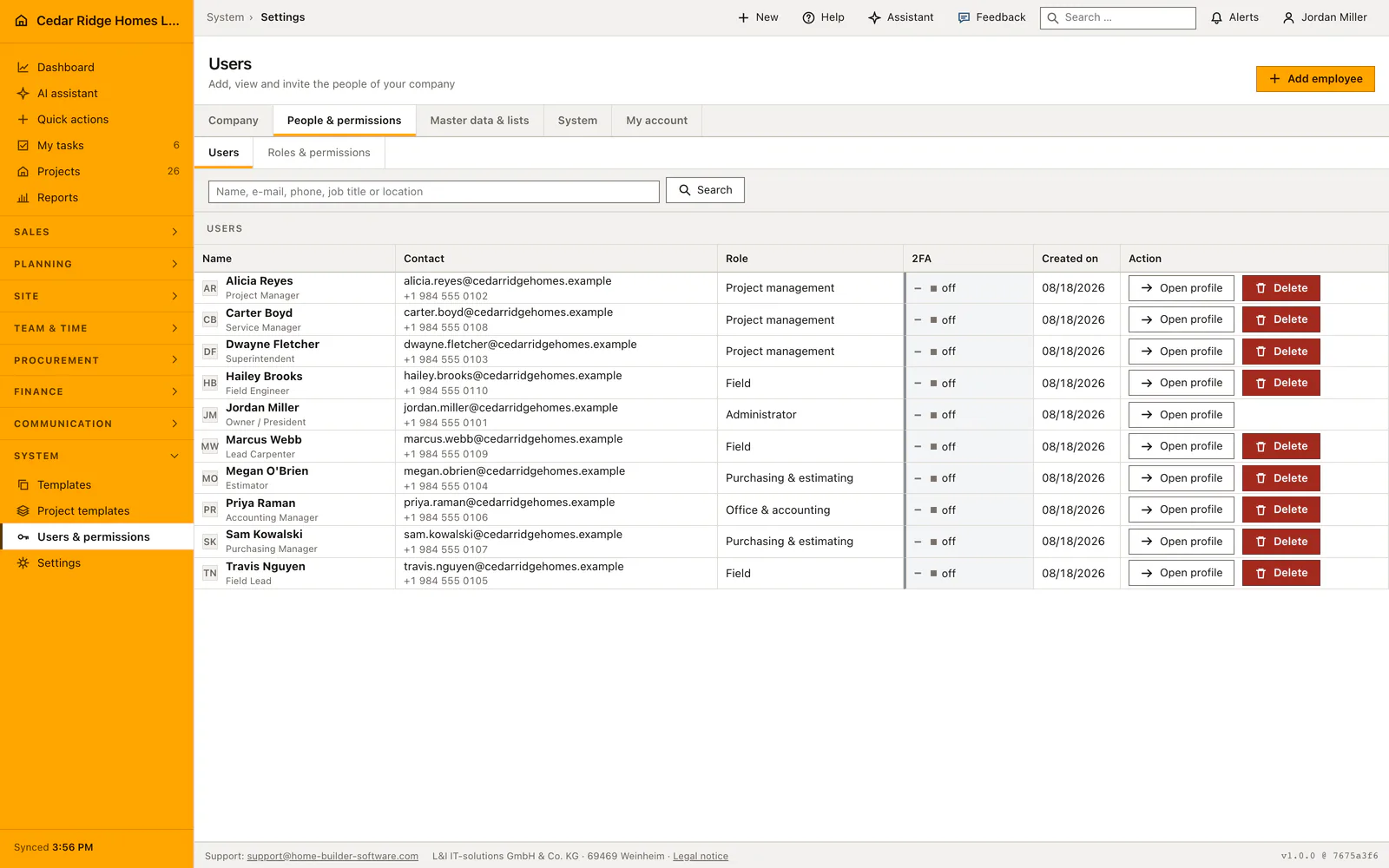Screen dimensions: 1389x868
Task: Open the AI assistant sidebar item
Action: click(96, 93)
